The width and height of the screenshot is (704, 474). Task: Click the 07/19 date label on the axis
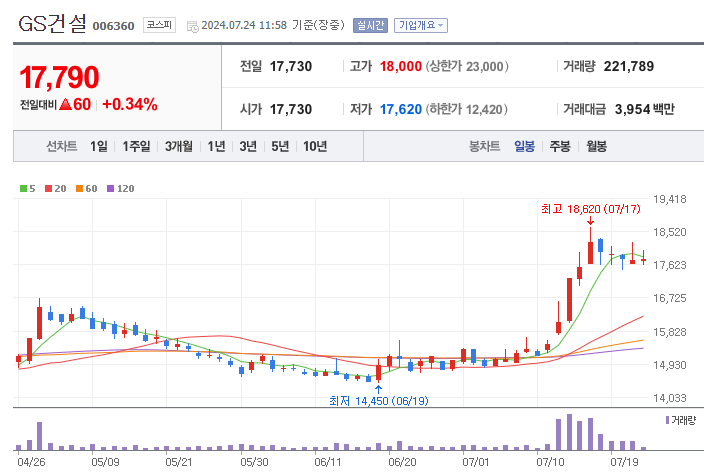[624, 462]
